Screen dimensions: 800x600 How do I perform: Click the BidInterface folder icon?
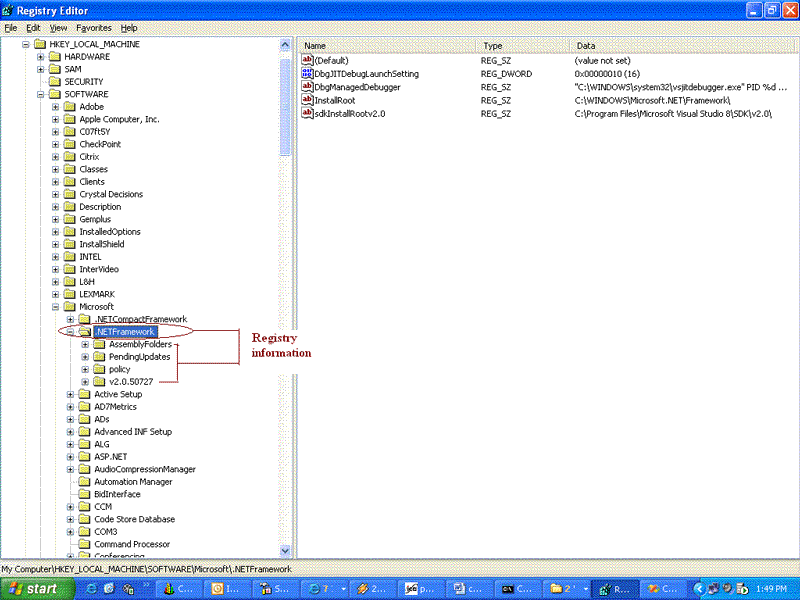84,494
